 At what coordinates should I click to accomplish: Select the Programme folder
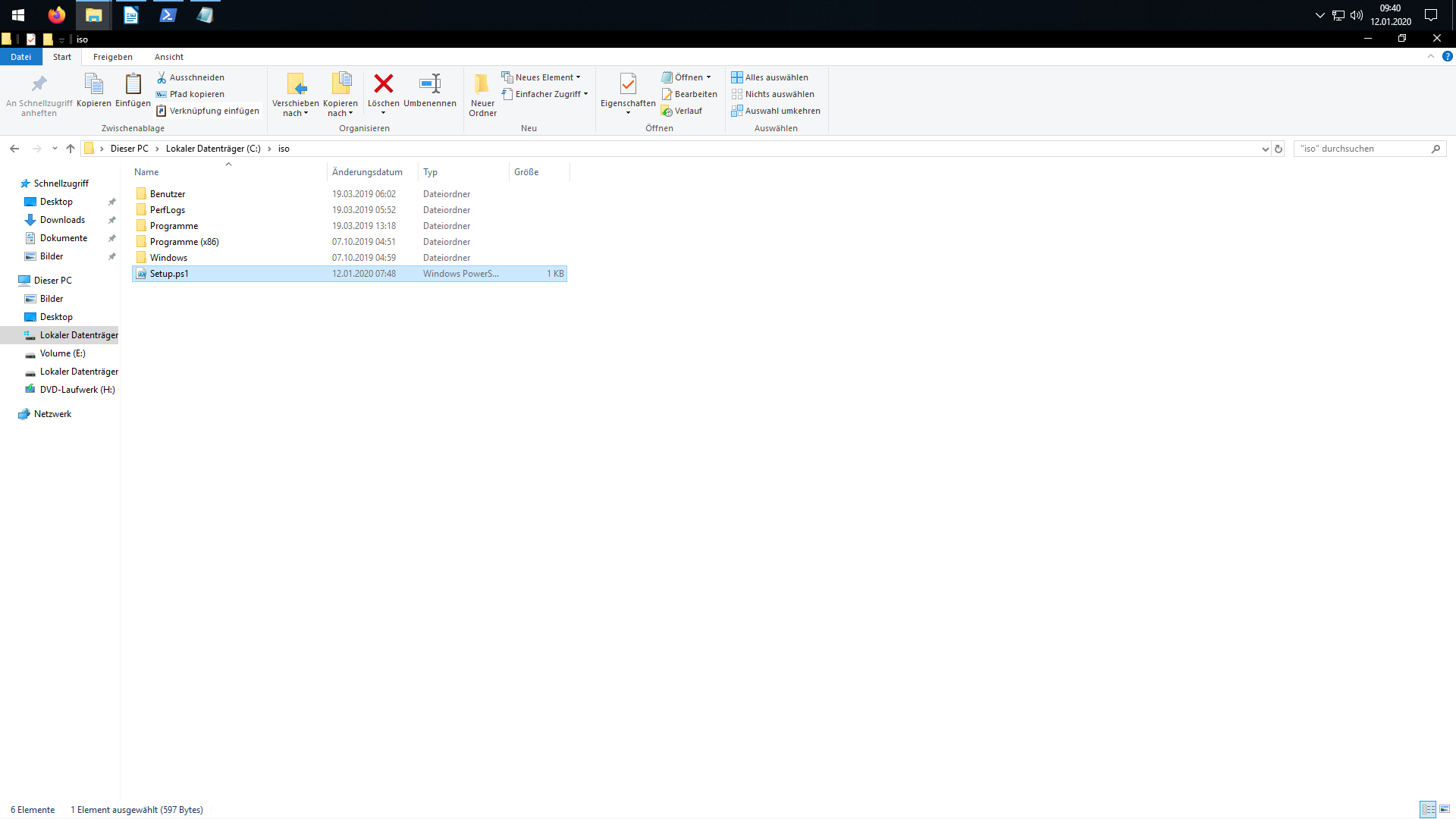pyautogui.click(x=350, y=226)
